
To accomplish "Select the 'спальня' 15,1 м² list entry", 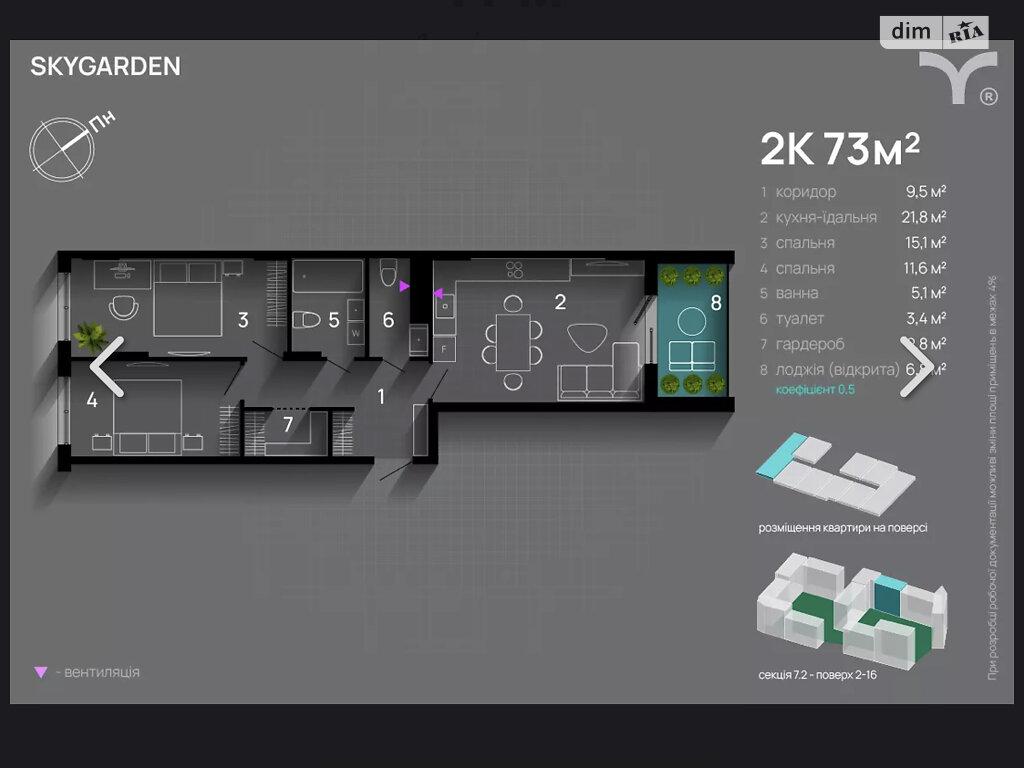I will (852, 243).
